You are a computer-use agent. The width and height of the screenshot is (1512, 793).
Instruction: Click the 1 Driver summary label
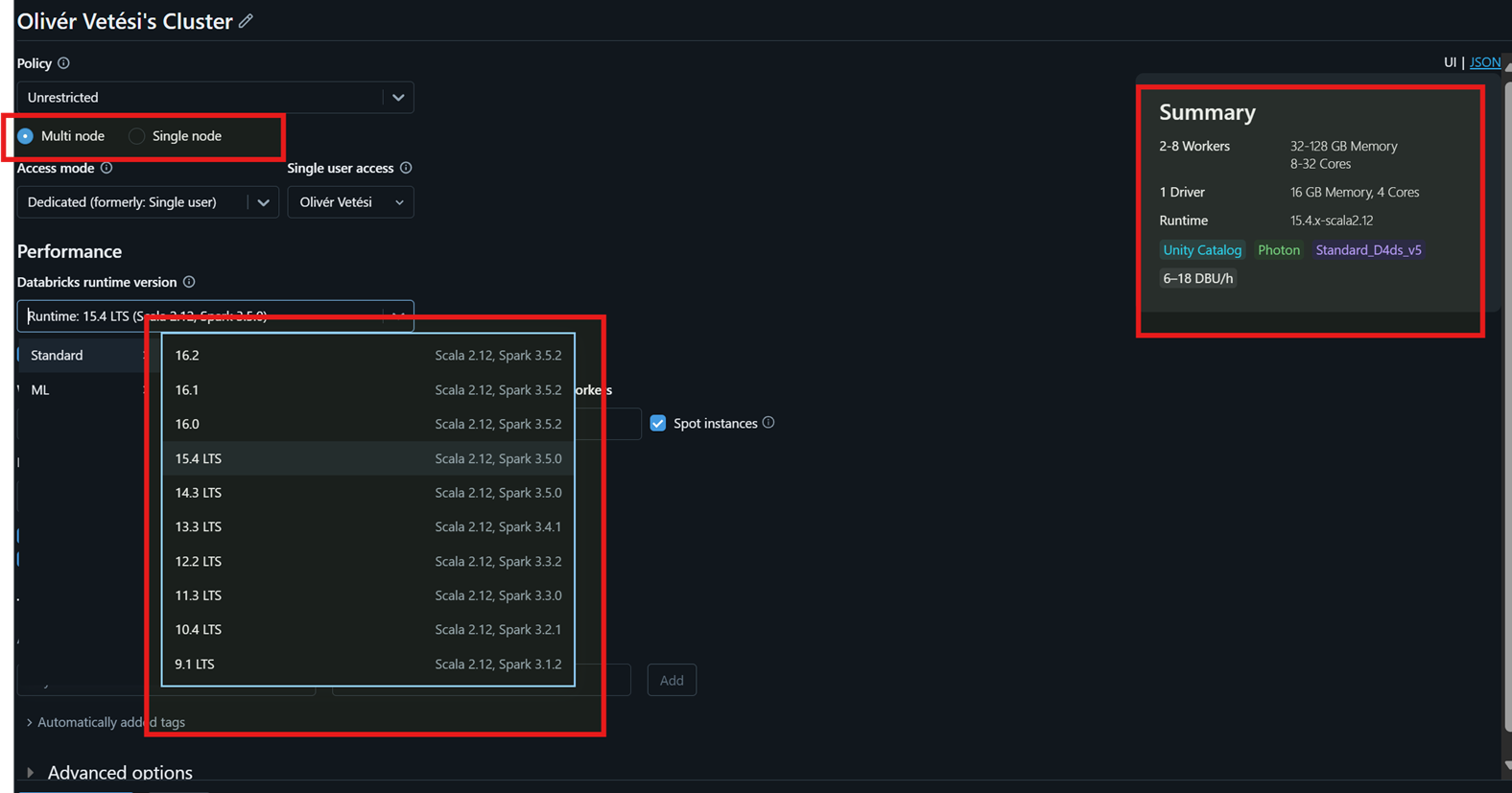pos(1182,192)
